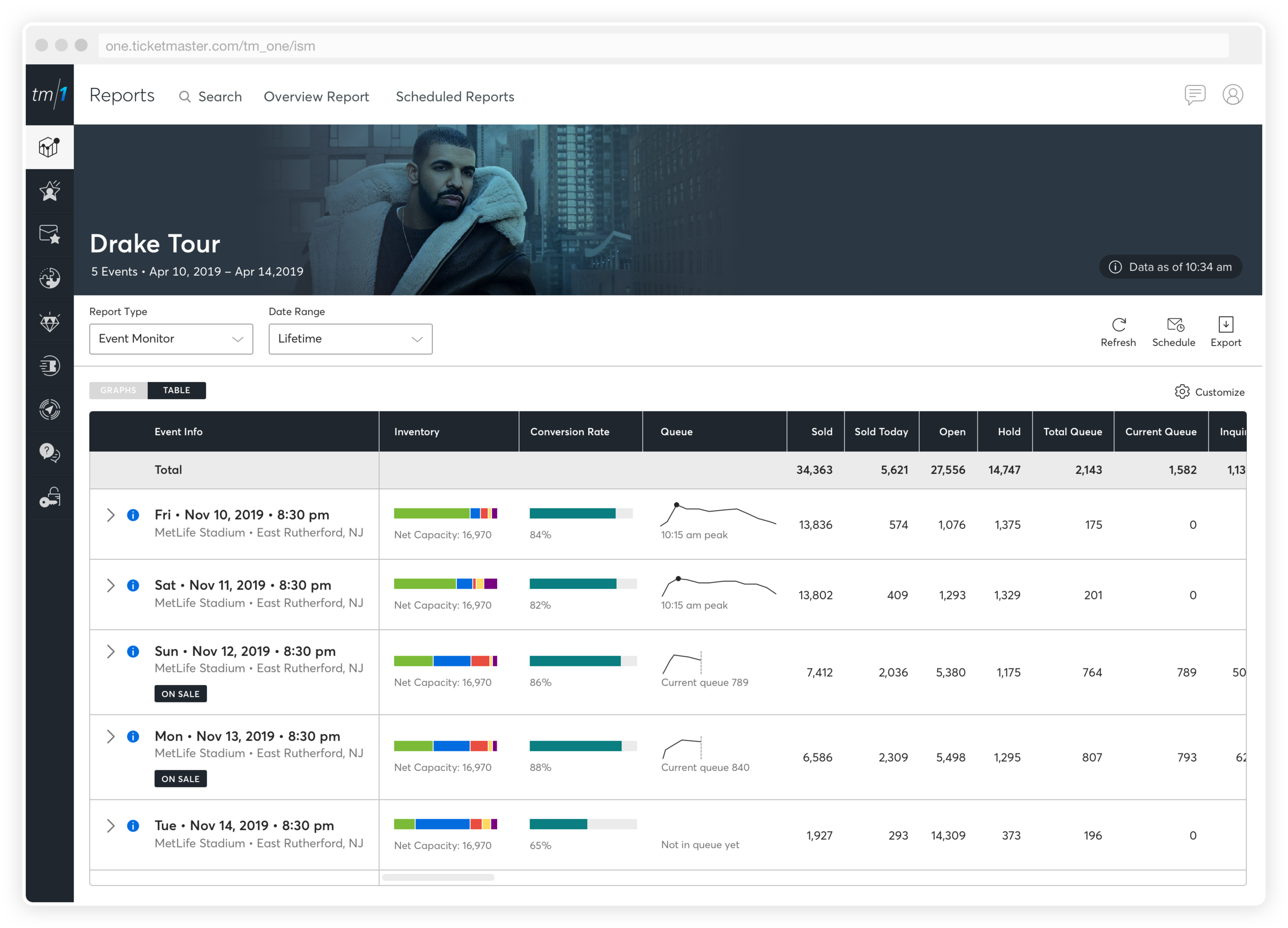Expand the Tue Nov 14 event row

point(111,826)
